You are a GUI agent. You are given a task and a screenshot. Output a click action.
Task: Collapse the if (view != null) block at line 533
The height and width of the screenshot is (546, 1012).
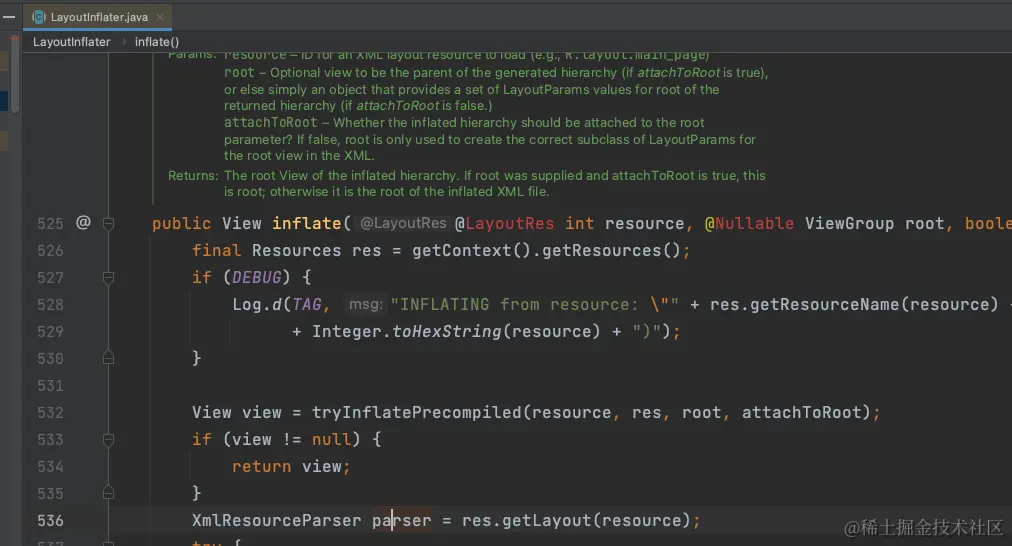[x=108, y=440]
